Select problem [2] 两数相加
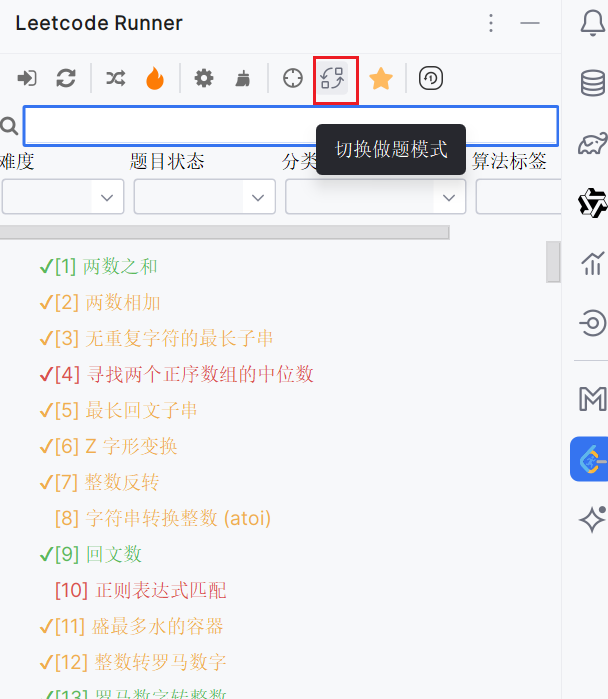608x699 pixels. point(100,303)
